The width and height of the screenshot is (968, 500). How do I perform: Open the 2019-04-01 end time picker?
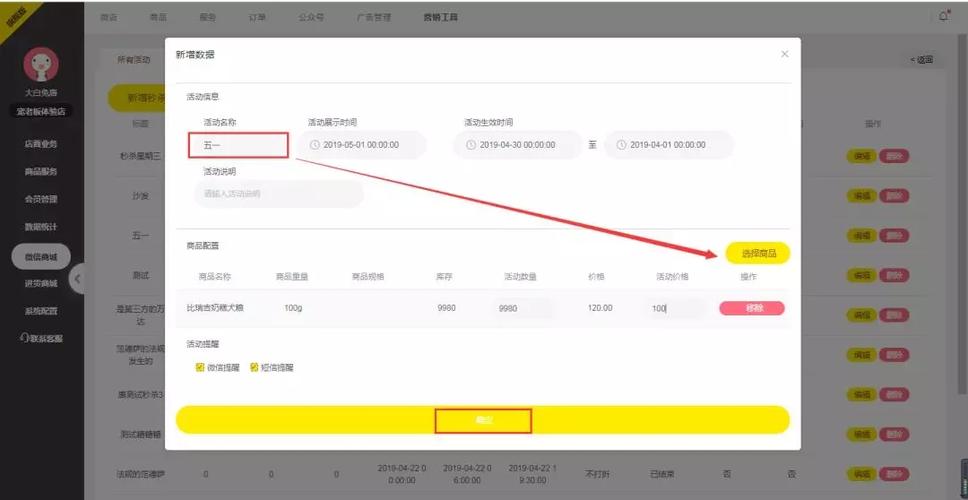pyautogui.click(x=668, y=145)
